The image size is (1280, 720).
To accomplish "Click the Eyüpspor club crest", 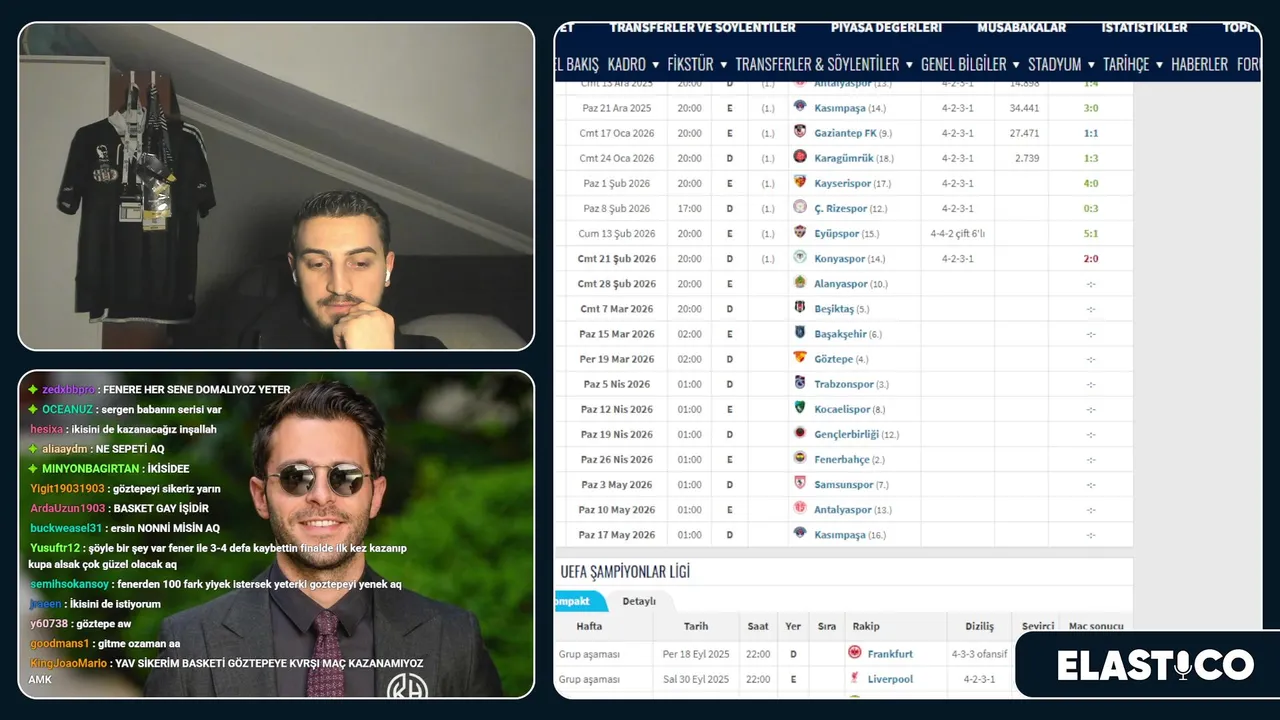I will pyautogui.click(x=800, y=232).
